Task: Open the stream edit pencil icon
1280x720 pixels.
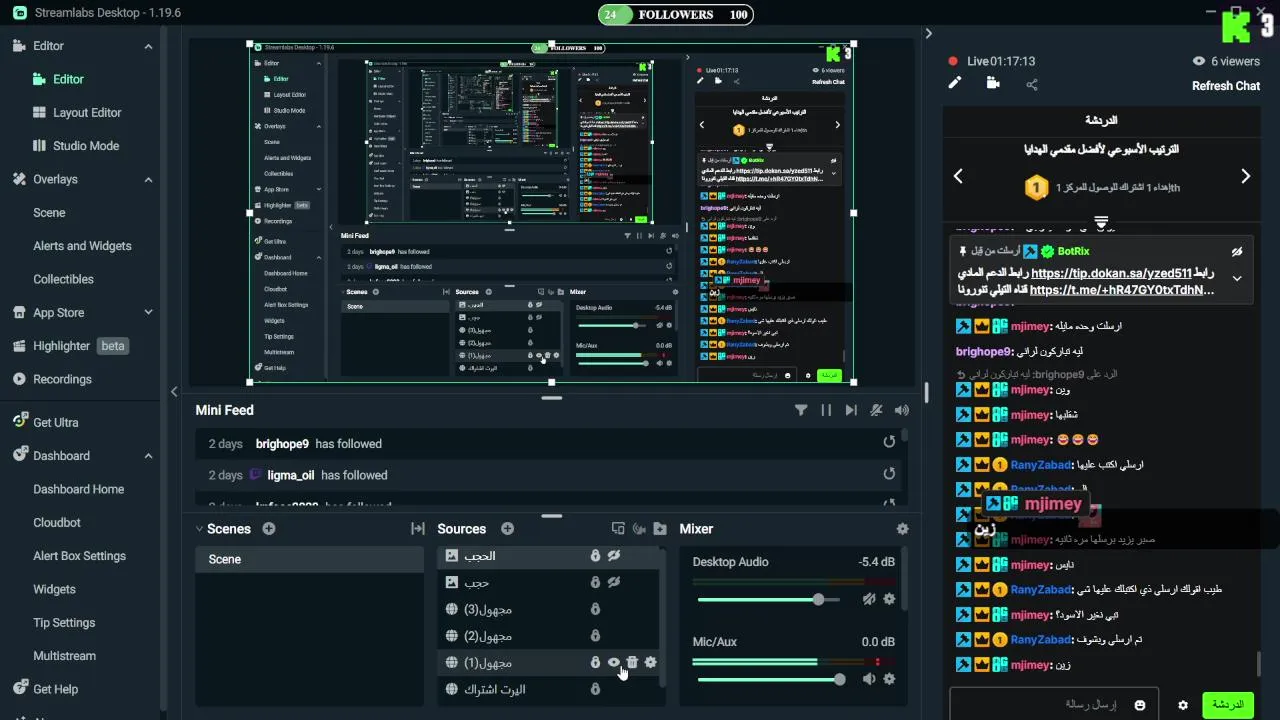Action: pos(955,84)
